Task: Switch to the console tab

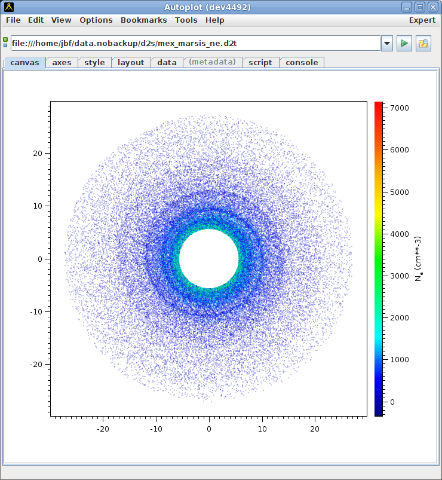Action: (x=302, y=62)
